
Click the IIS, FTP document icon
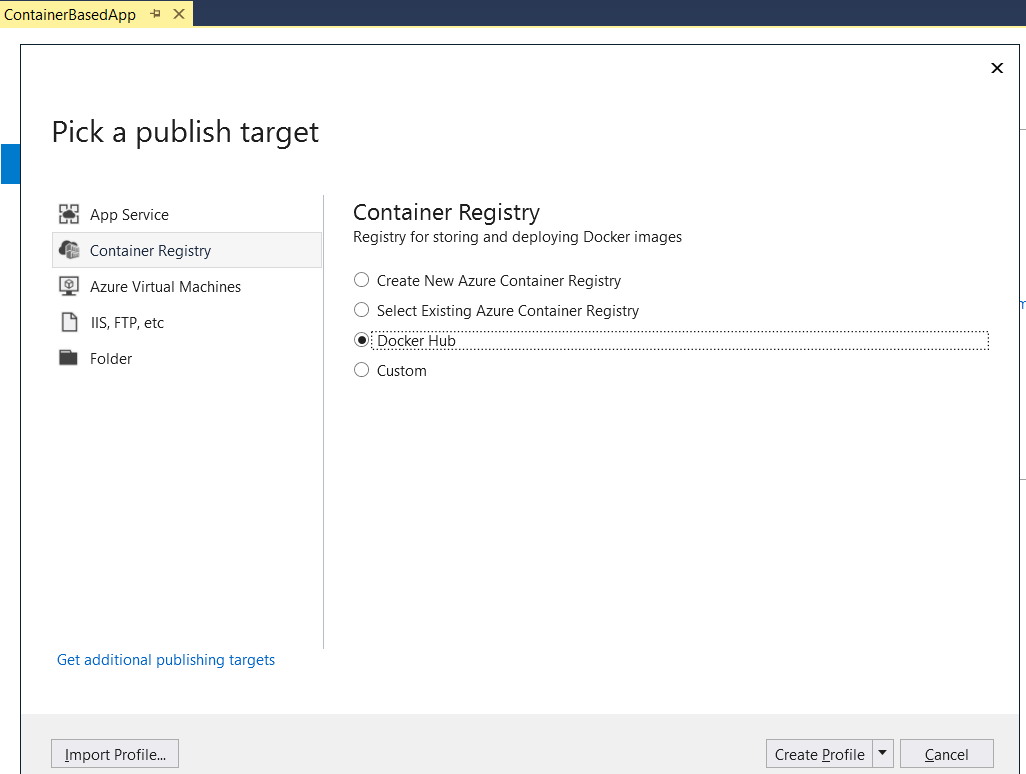coord(69,322)
